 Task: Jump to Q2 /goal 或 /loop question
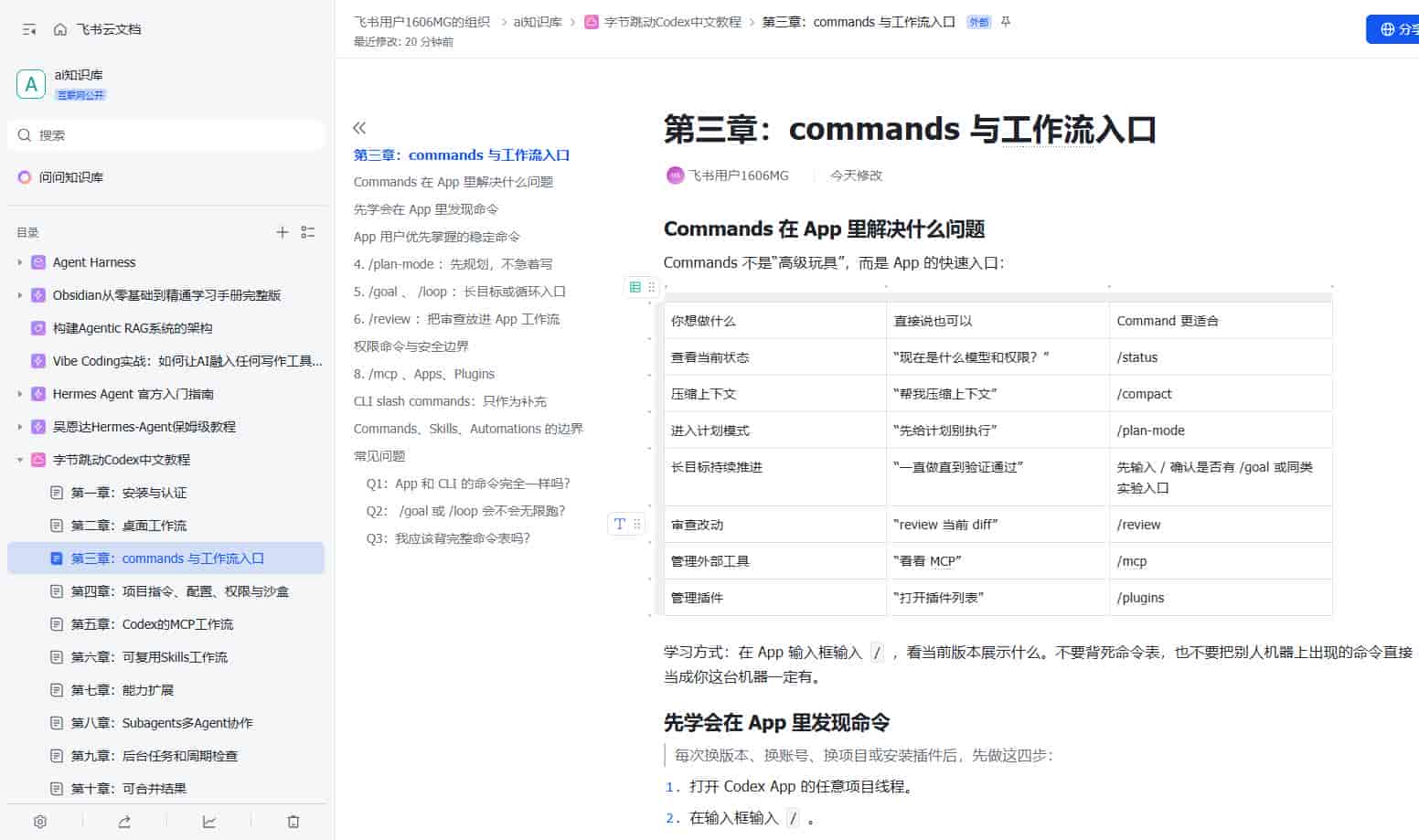tap(466, 511)
